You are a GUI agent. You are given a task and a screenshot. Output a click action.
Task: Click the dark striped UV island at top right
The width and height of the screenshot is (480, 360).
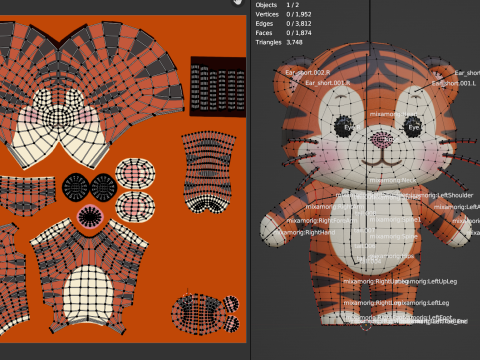click(x=218, y=87)
